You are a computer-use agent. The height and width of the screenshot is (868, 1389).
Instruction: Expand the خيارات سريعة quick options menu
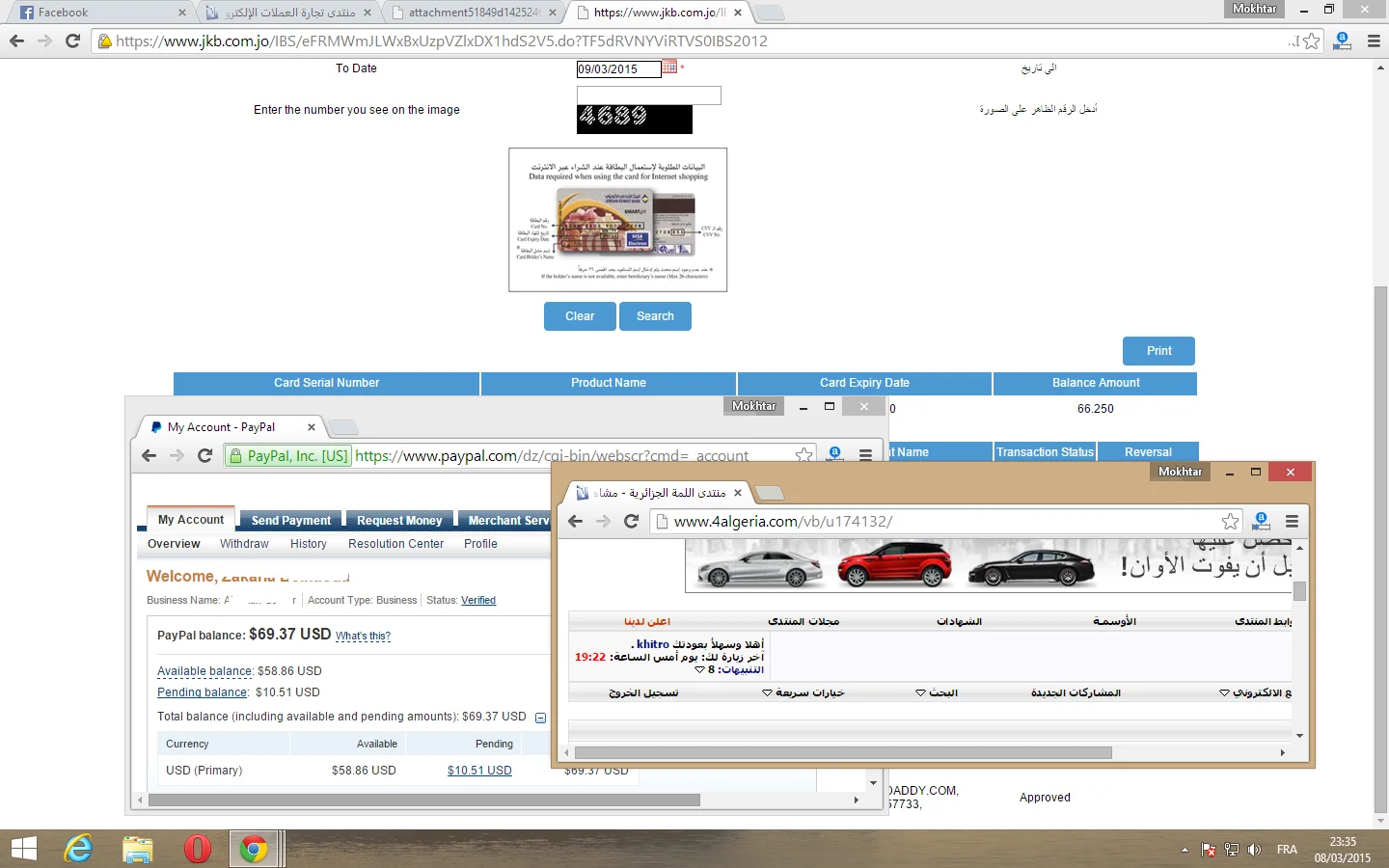click(x=803, y=693)
